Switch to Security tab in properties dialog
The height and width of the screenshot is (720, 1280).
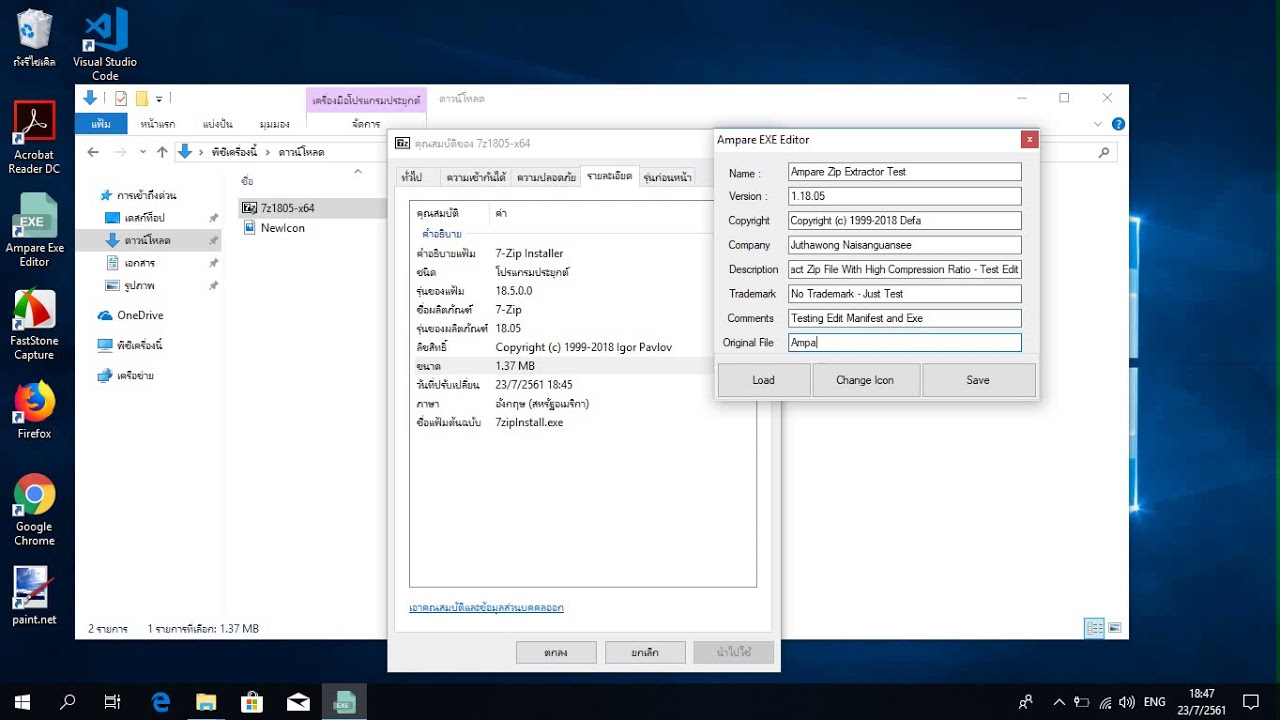click(x=546, y=177)
